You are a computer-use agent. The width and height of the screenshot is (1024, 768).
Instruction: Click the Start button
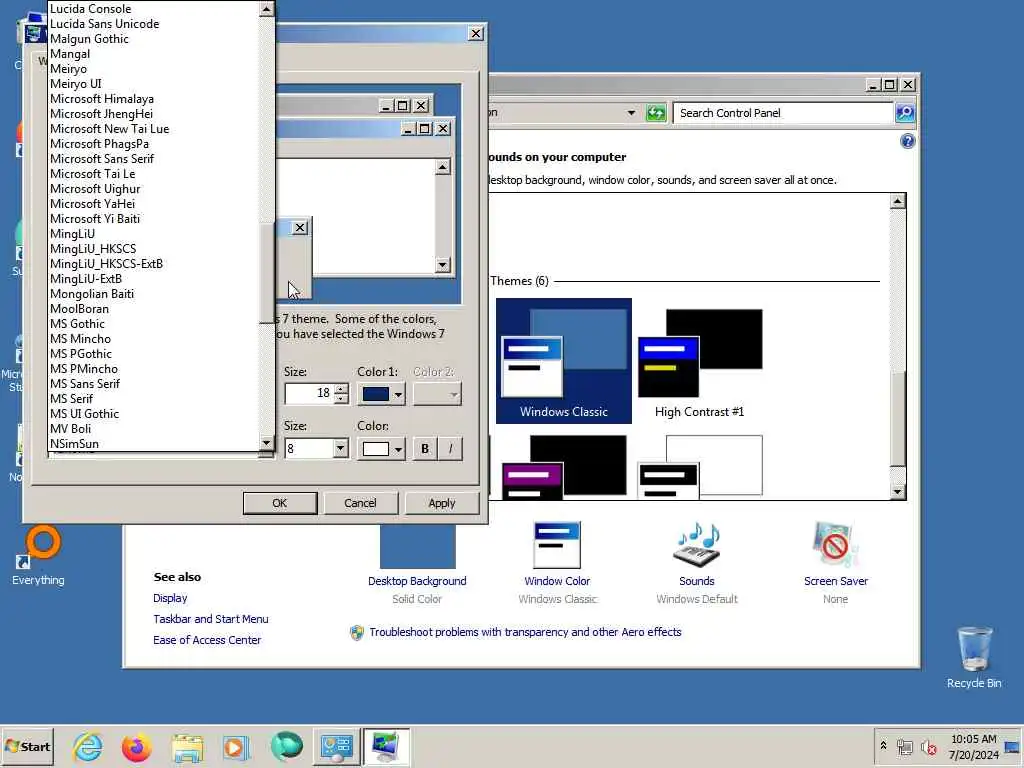pyautogui.click(x=27, y=746)
